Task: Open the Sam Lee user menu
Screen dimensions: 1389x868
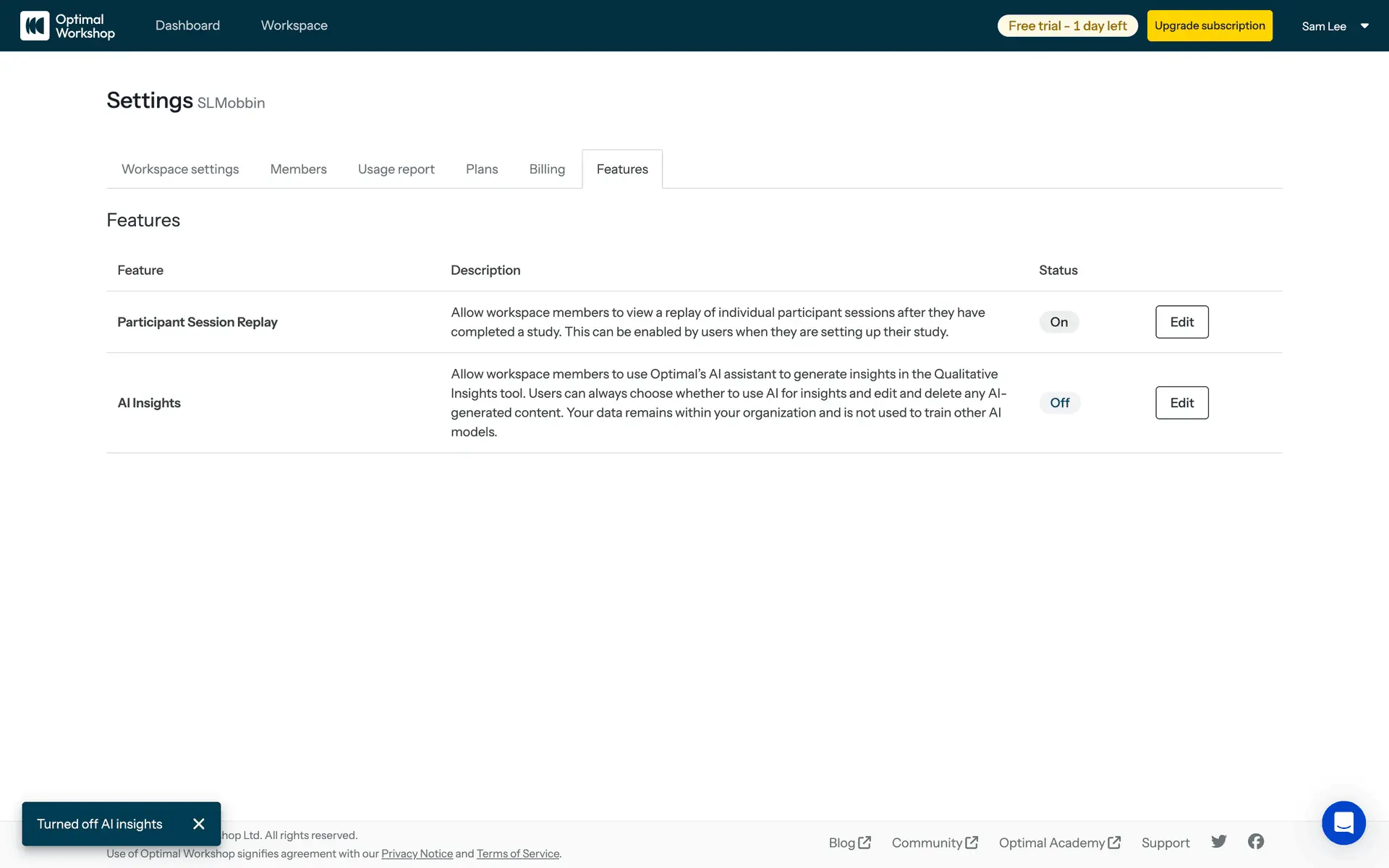Action: (x=1324, y=26)
